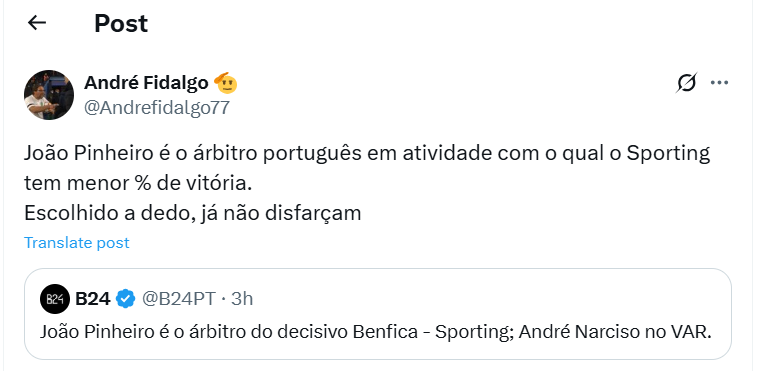Open the three-dot More options menu
This screenshot has width=784, height=371.
point(720,82)
